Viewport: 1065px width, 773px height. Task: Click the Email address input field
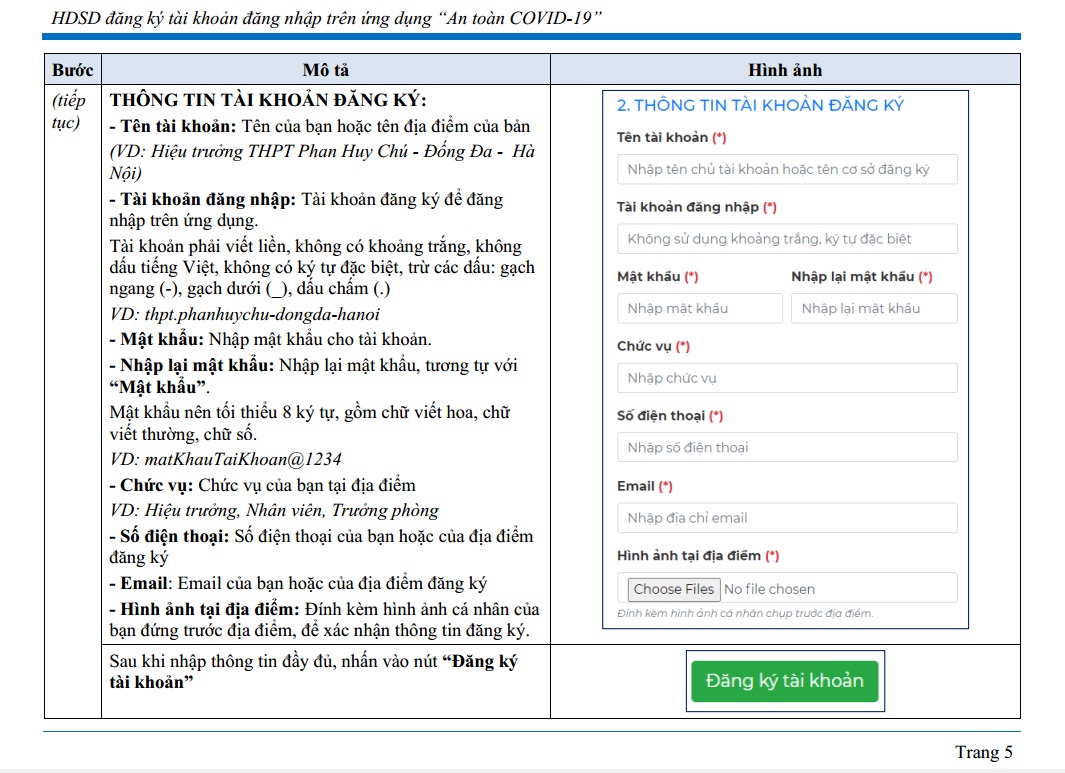tap(786, 518)
